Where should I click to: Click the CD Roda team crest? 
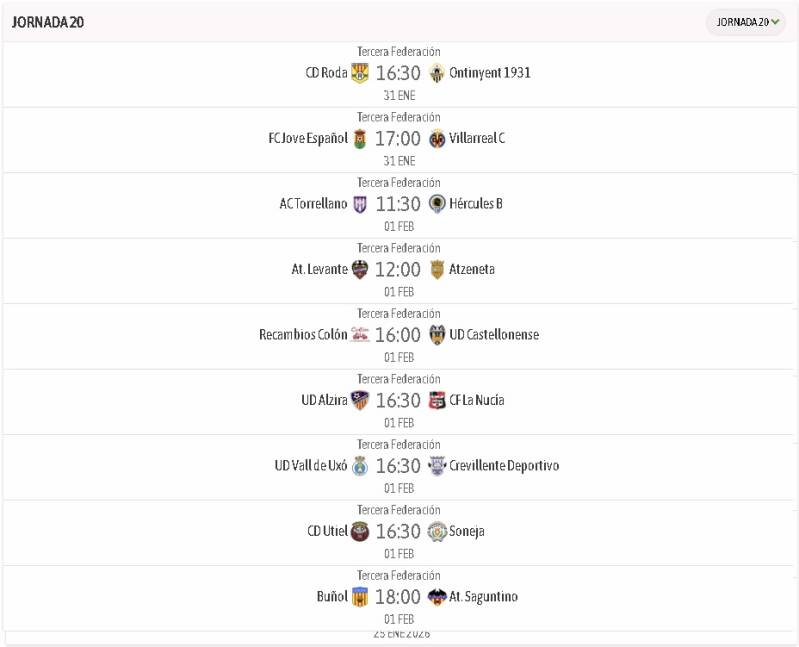(x=360, y=73)
